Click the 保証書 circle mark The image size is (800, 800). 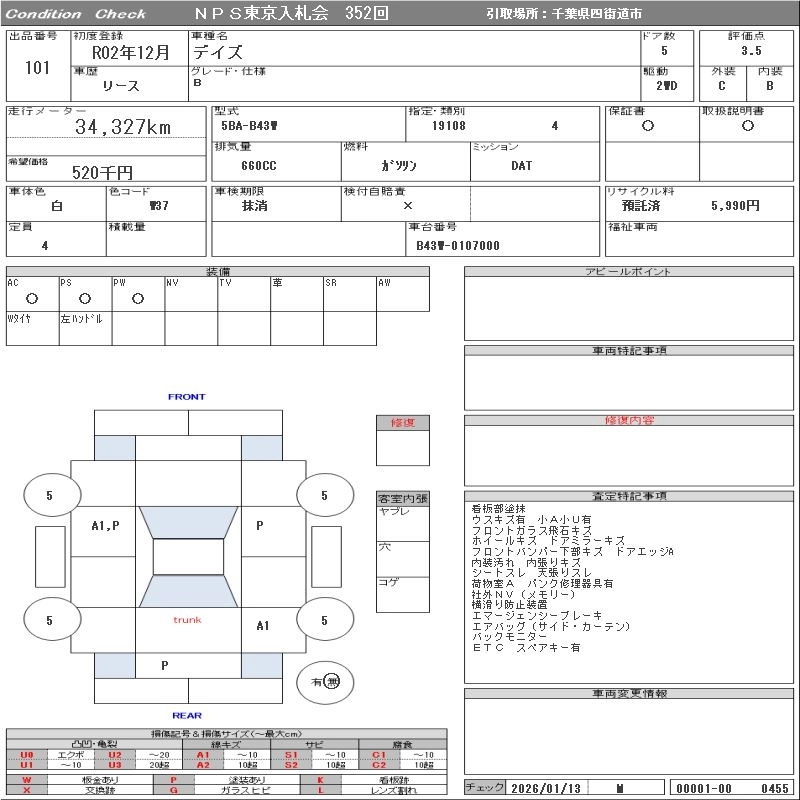(648, 126)
